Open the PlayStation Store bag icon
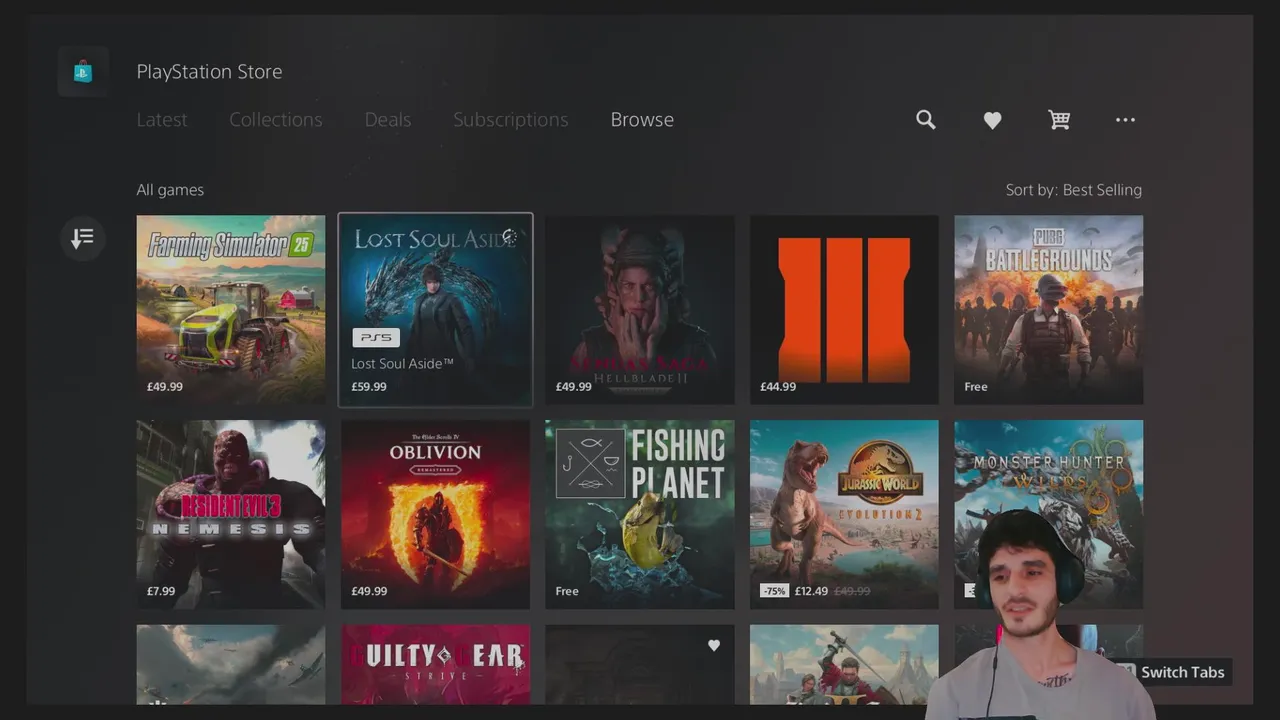This screenshot has width=1280, height=720. click(83, 71)
